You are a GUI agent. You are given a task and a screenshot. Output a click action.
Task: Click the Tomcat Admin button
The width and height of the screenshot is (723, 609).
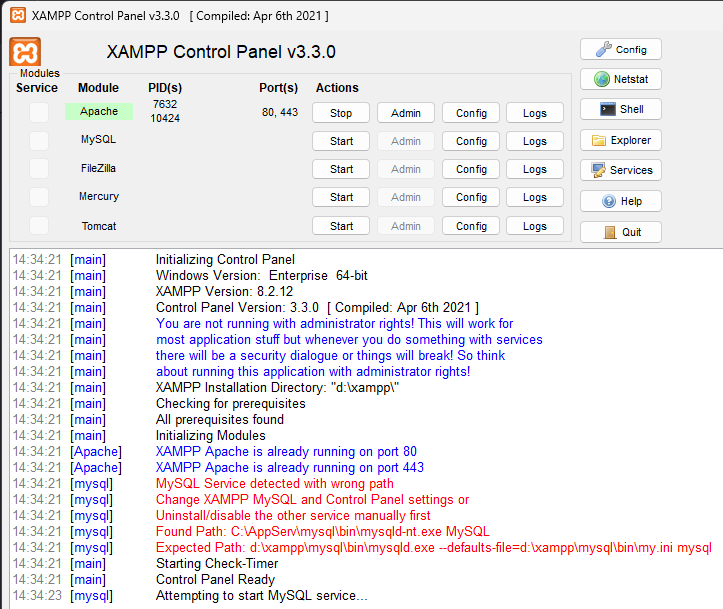coord(406,226)
